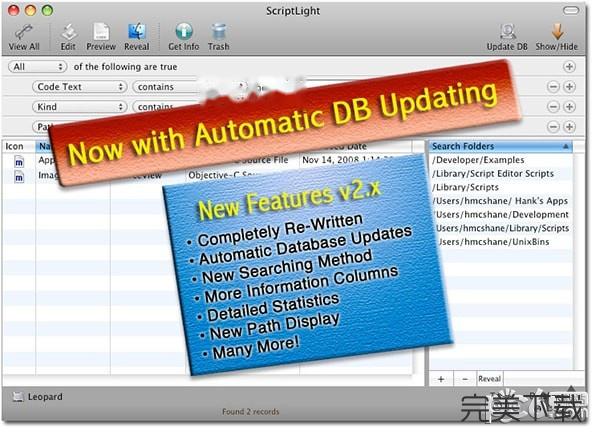Add a rule using the top plus button
This screenshot has width=600, height=436.
[569, 67]
